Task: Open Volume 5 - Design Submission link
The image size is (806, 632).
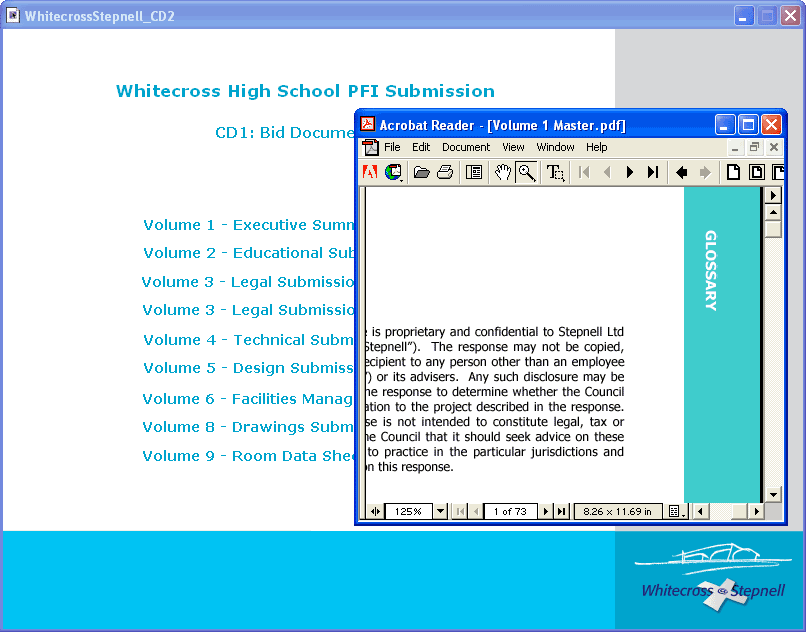Action: [x=249, y=368]
